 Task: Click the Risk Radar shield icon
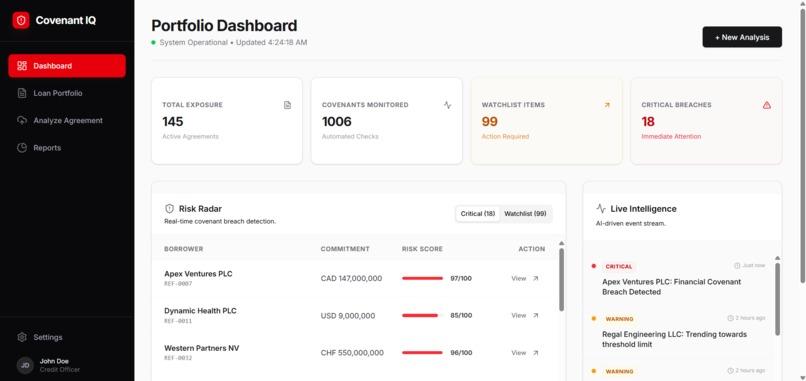[169, 209]
